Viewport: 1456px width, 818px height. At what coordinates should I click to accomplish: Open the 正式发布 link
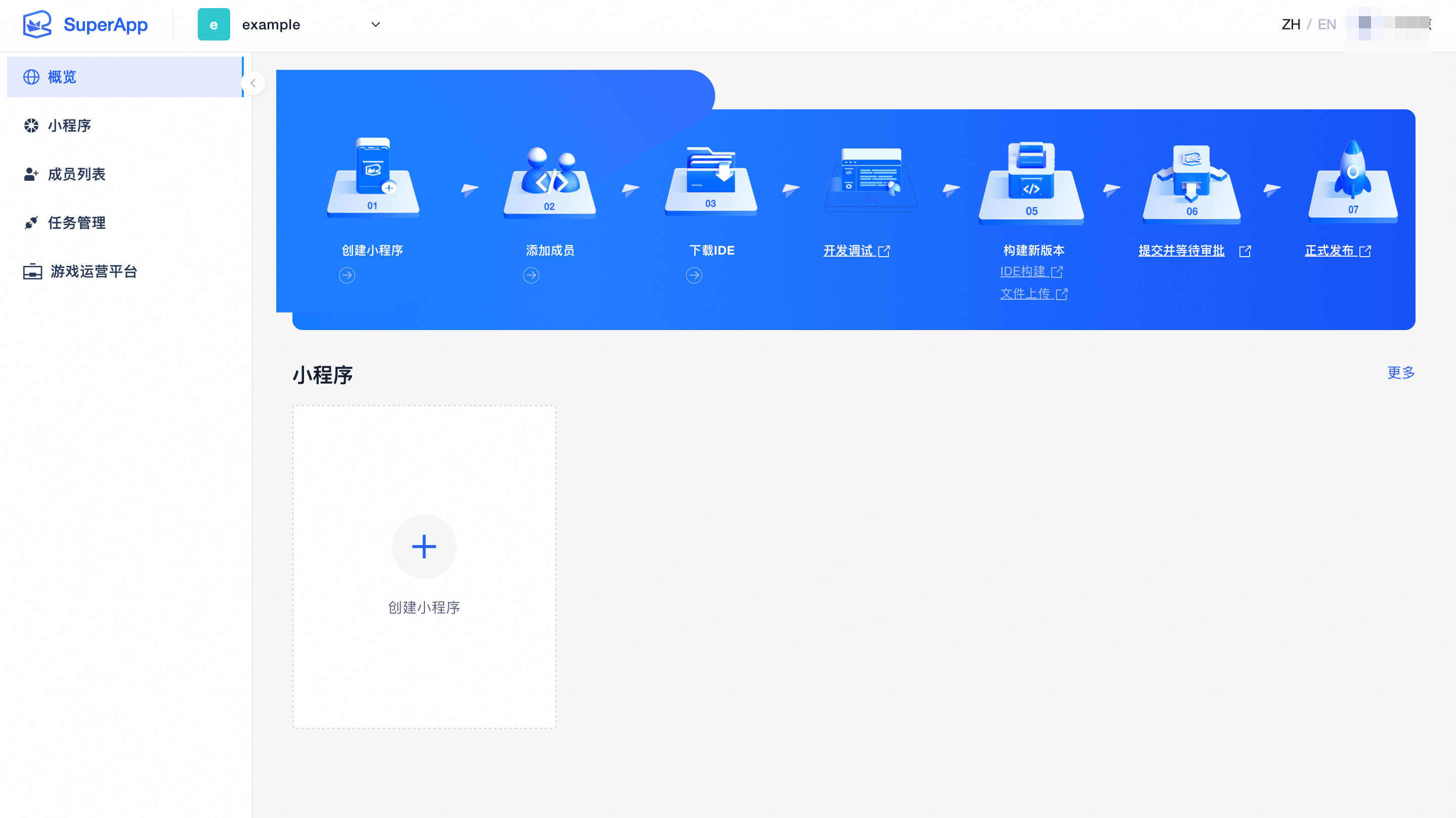click(1330, 251)
